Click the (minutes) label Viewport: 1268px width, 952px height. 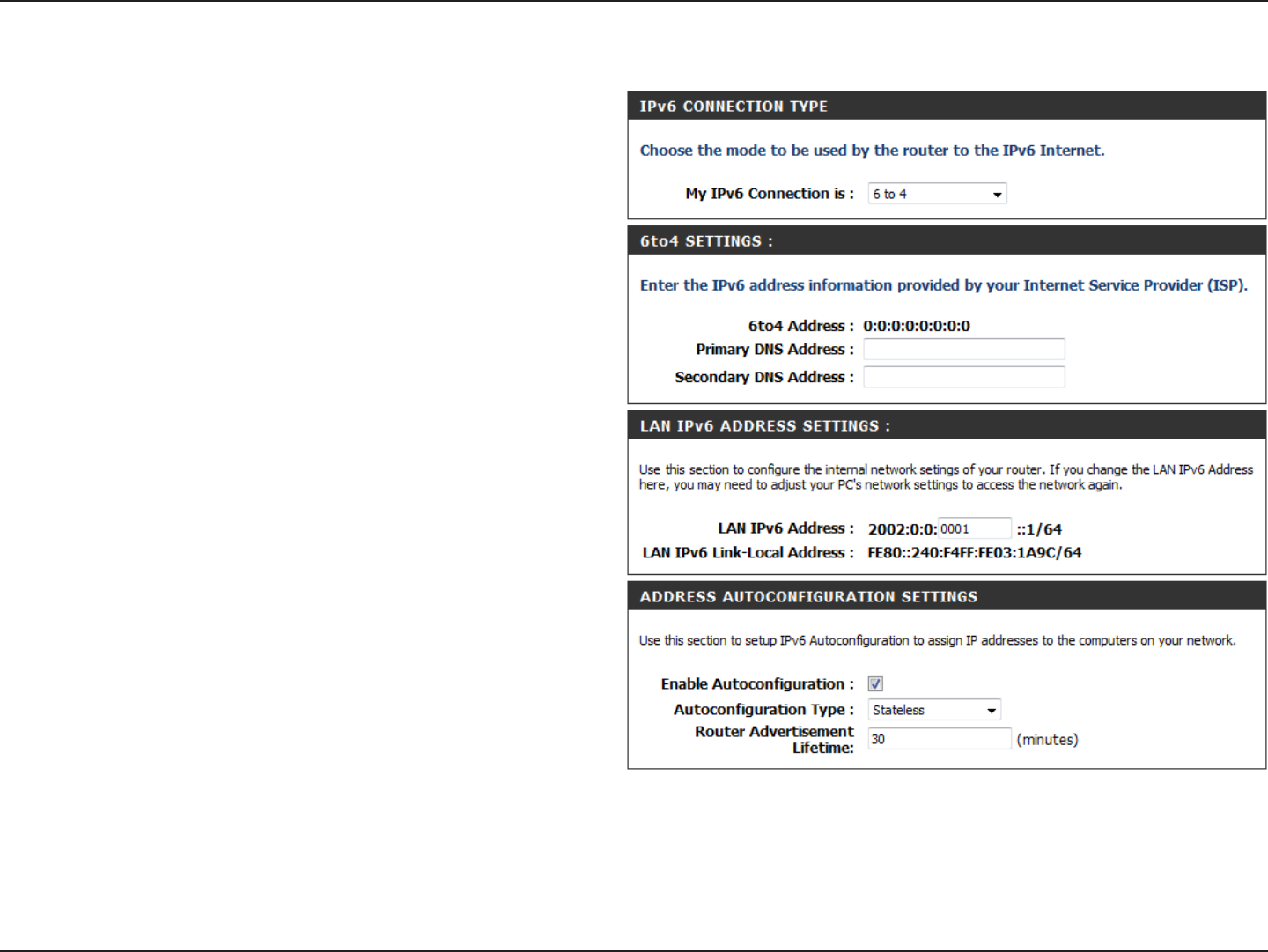point(1047,740)
